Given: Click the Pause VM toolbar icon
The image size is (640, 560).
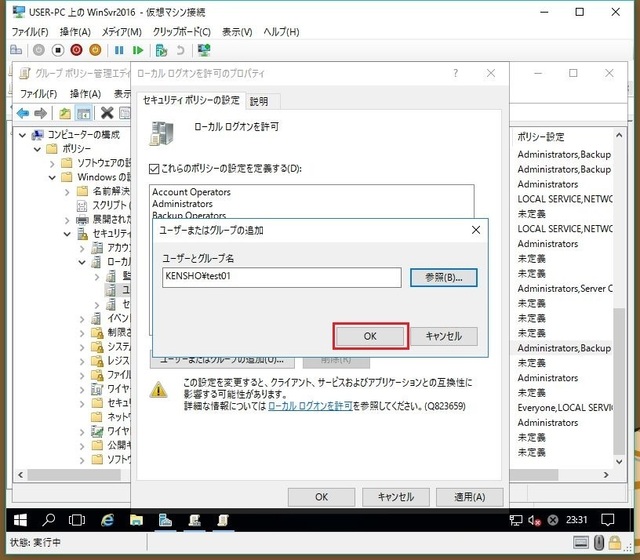Looking at the screenshot, I should (119, 50).
